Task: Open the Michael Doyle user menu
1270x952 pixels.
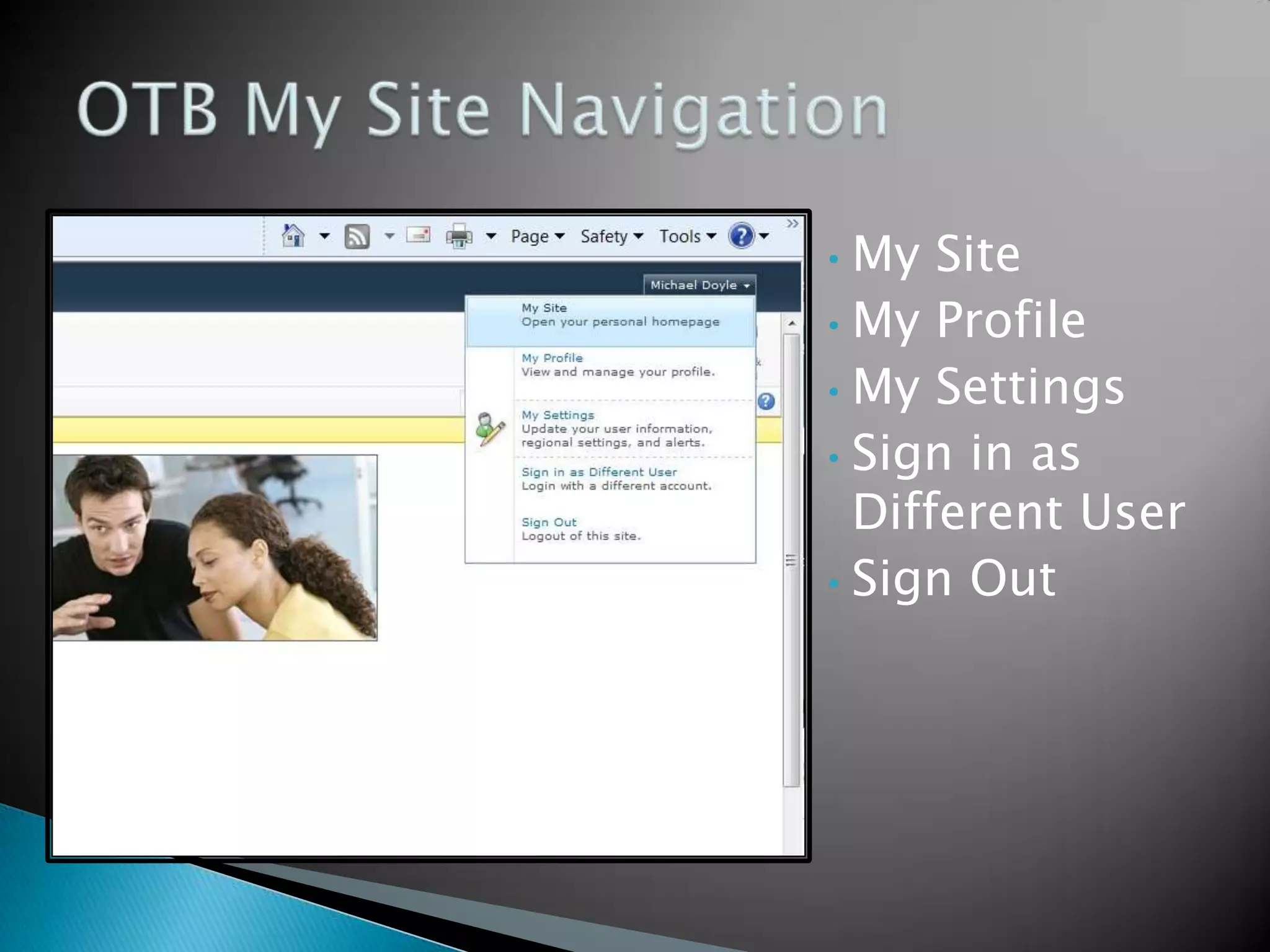Action: click(x=699, y=285)
